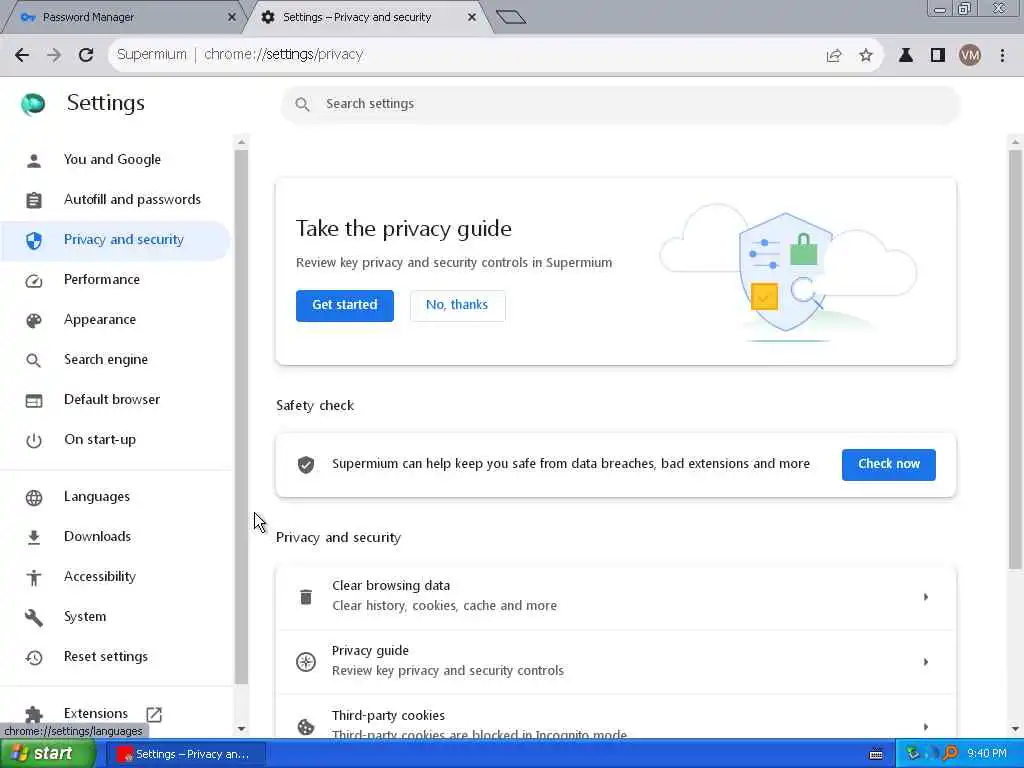The width and height of the screenshot is (1024, 768).
Task: Click the shield tick icon in Safety check
Action: 306,464
